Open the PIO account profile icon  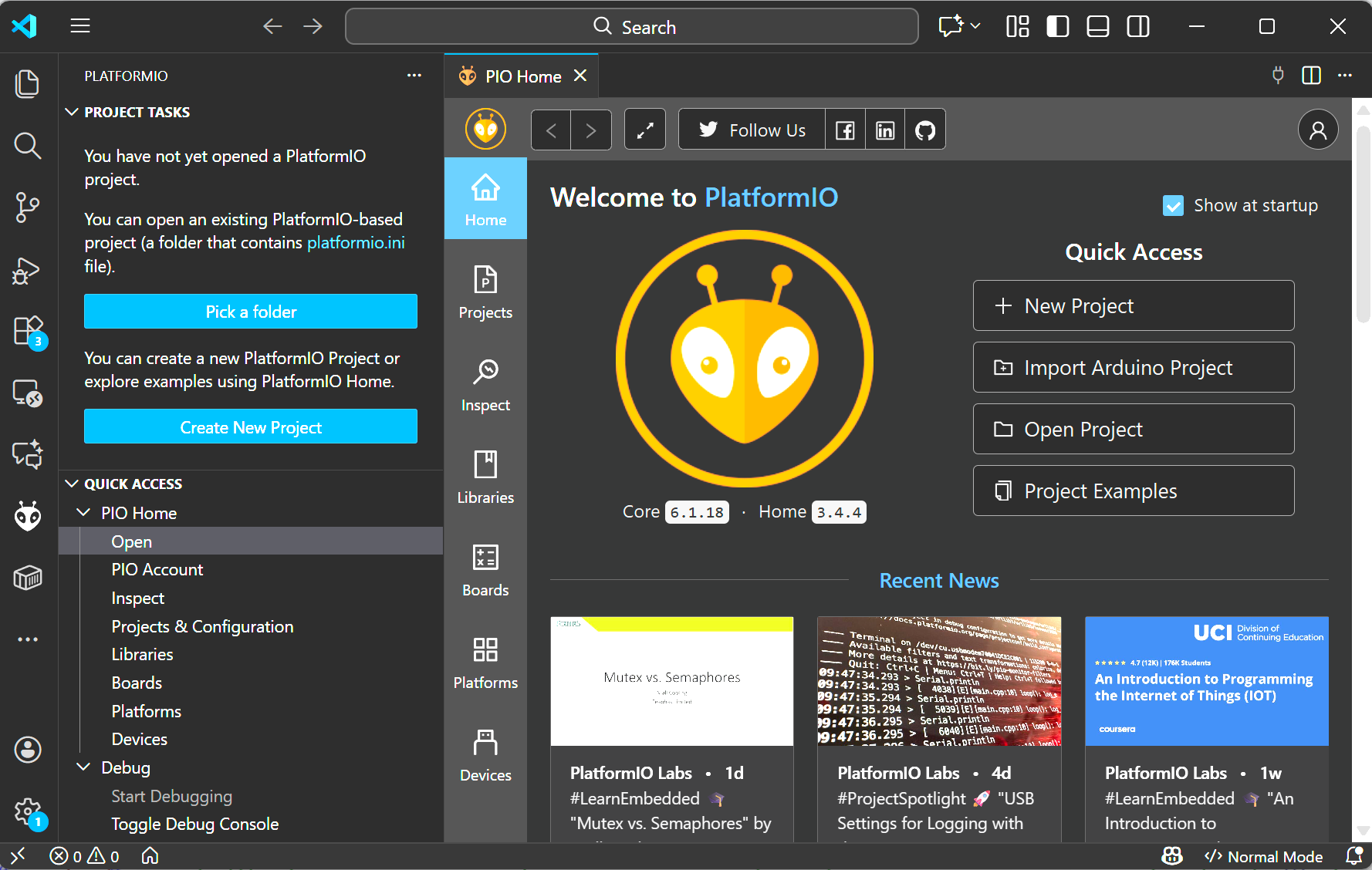click(1318, 130)
